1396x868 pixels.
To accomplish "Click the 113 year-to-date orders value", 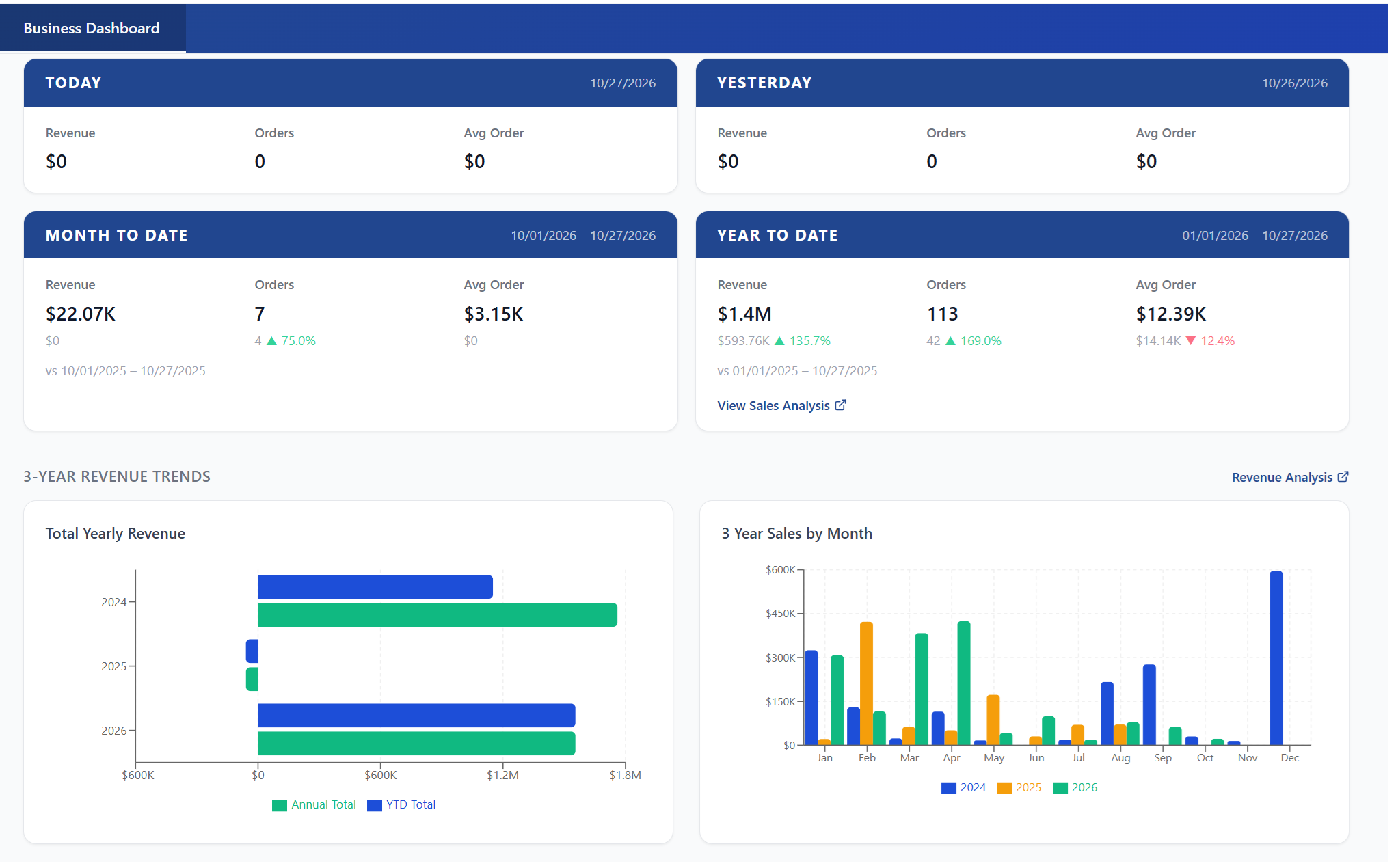I will click(x=943, y=314).
